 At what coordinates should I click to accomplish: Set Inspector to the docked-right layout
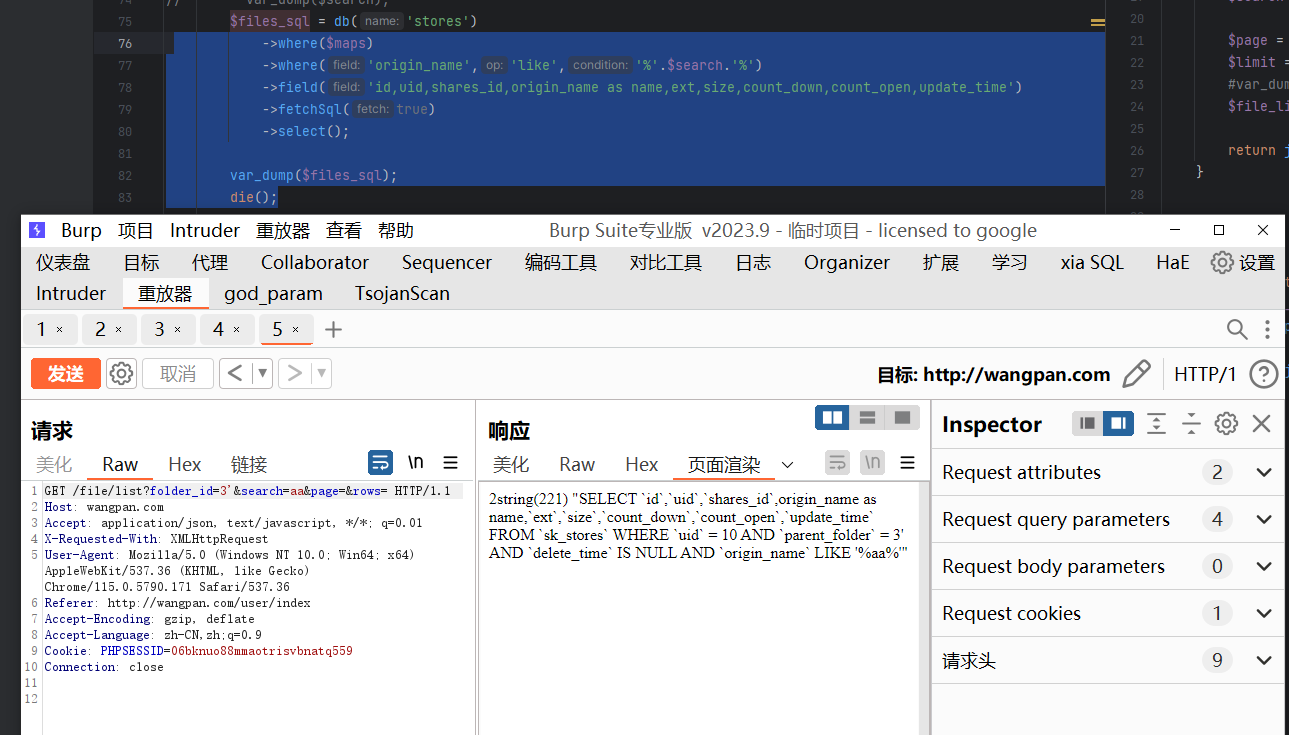1118,424
